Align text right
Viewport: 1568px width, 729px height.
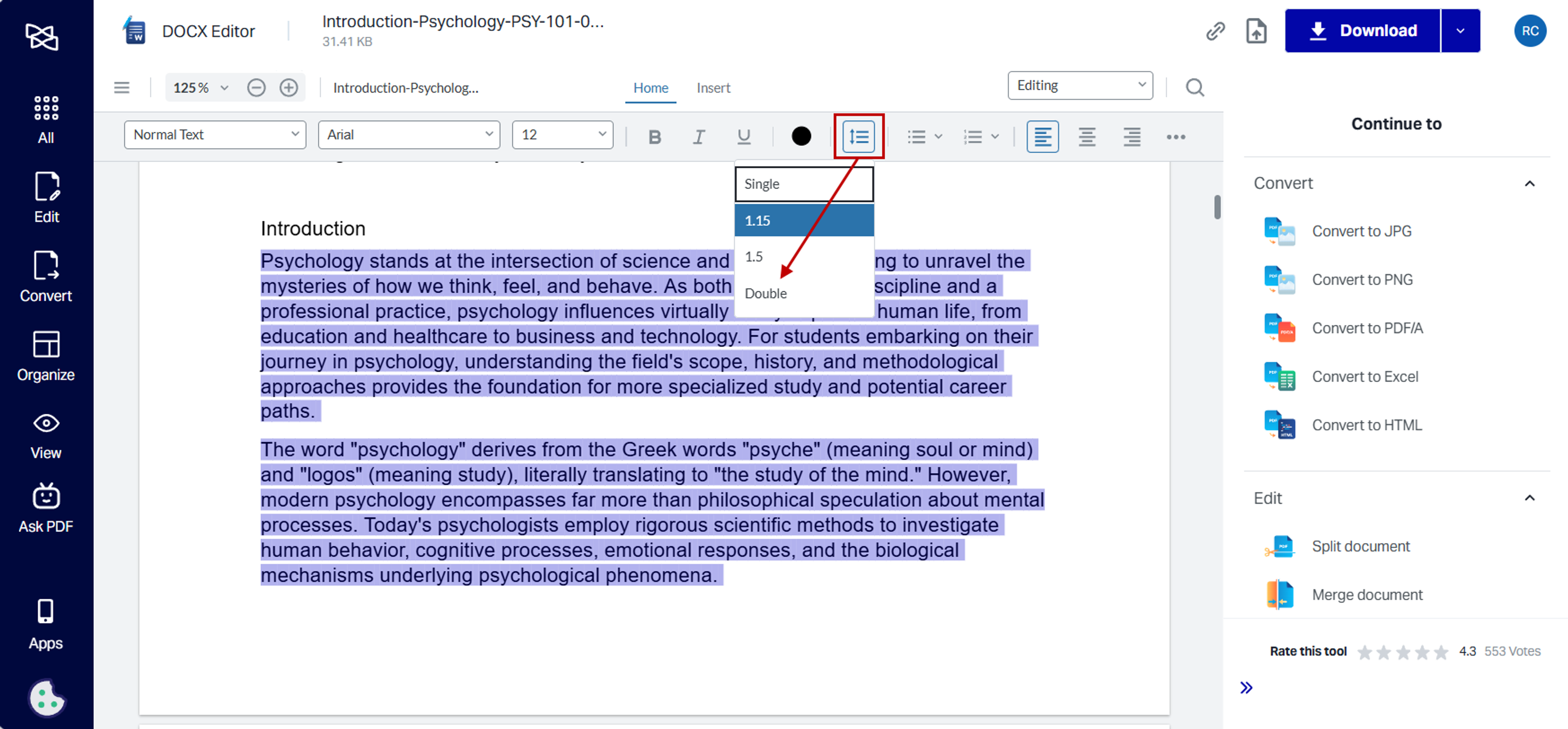click(1131, 136)
